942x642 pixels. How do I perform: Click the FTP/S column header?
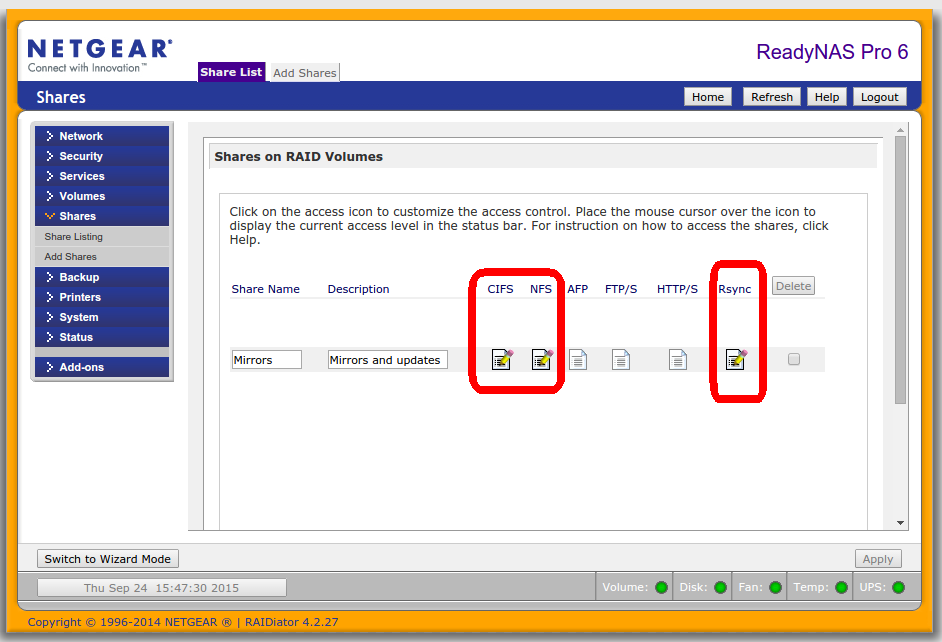(621, 289)
